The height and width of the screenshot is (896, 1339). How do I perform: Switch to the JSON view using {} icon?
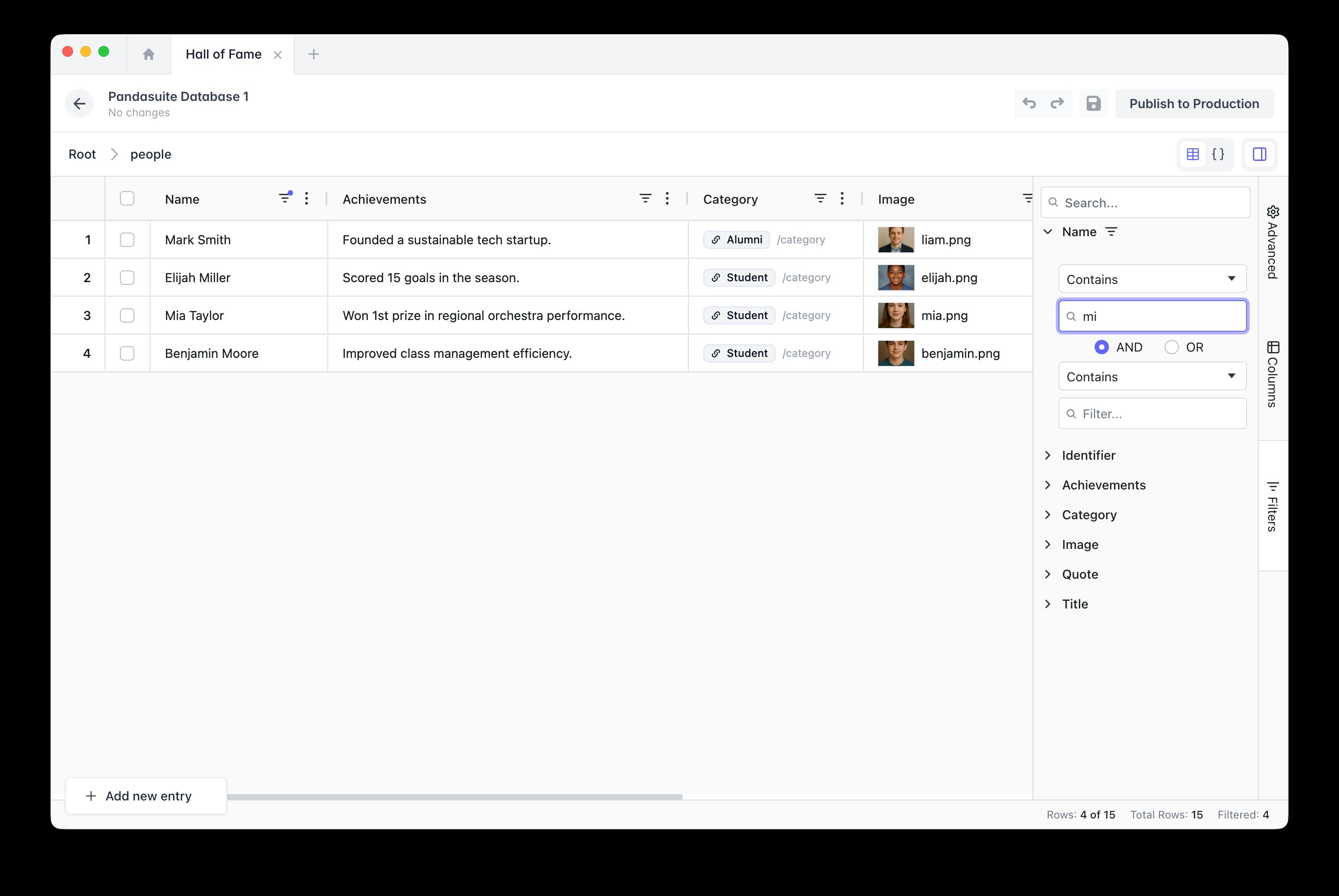click(1219, 154)
